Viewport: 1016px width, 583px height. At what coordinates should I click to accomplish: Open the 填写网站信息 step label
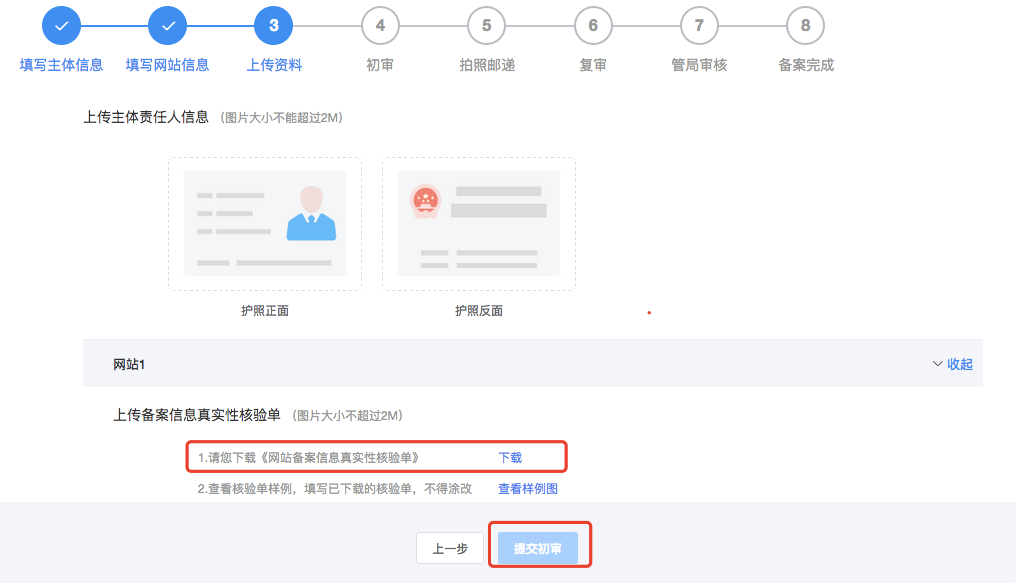tap(167, 65)
